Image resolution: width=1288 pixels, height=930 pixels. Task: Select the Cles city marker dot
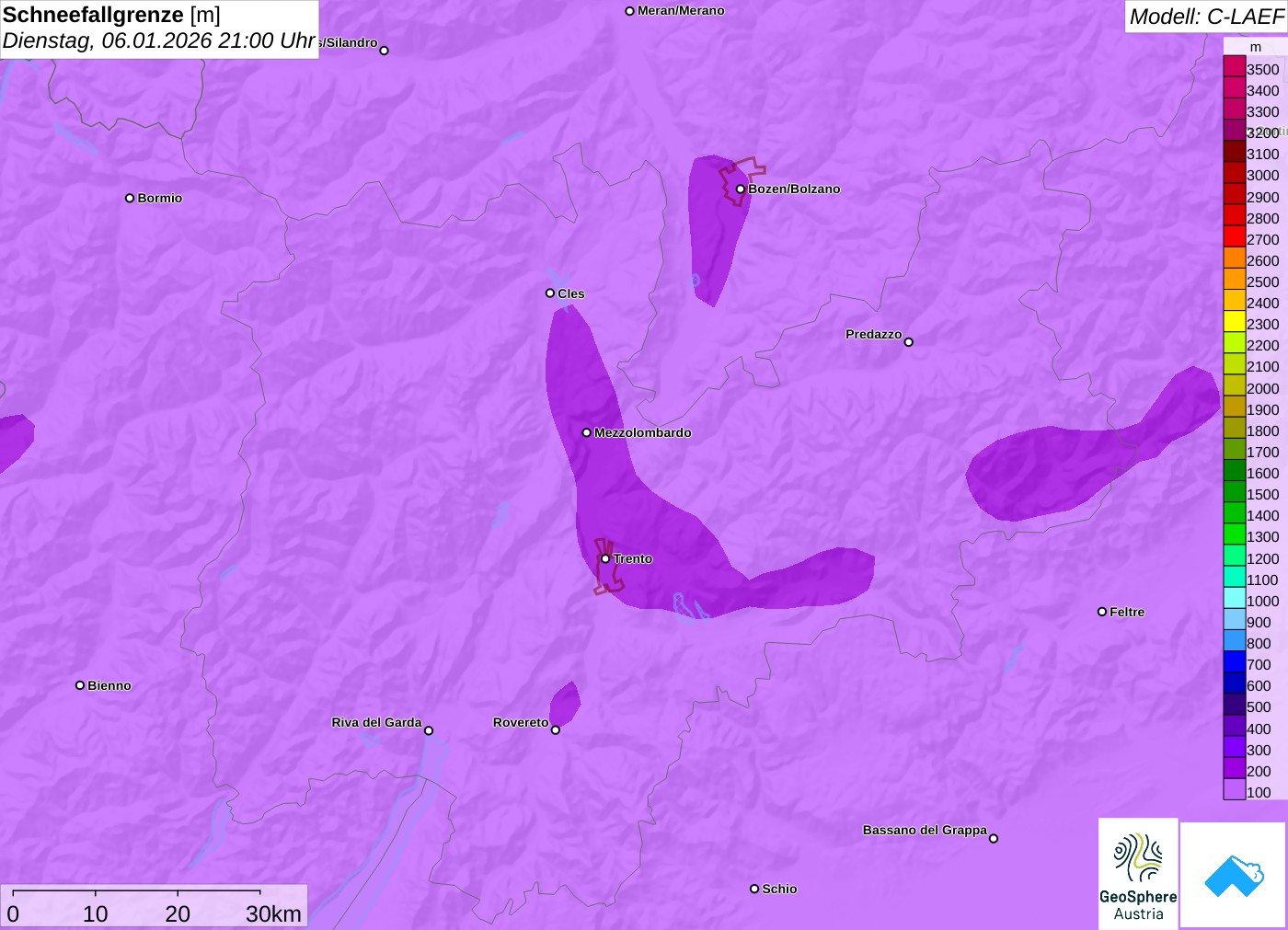click(x=550, y=293)
